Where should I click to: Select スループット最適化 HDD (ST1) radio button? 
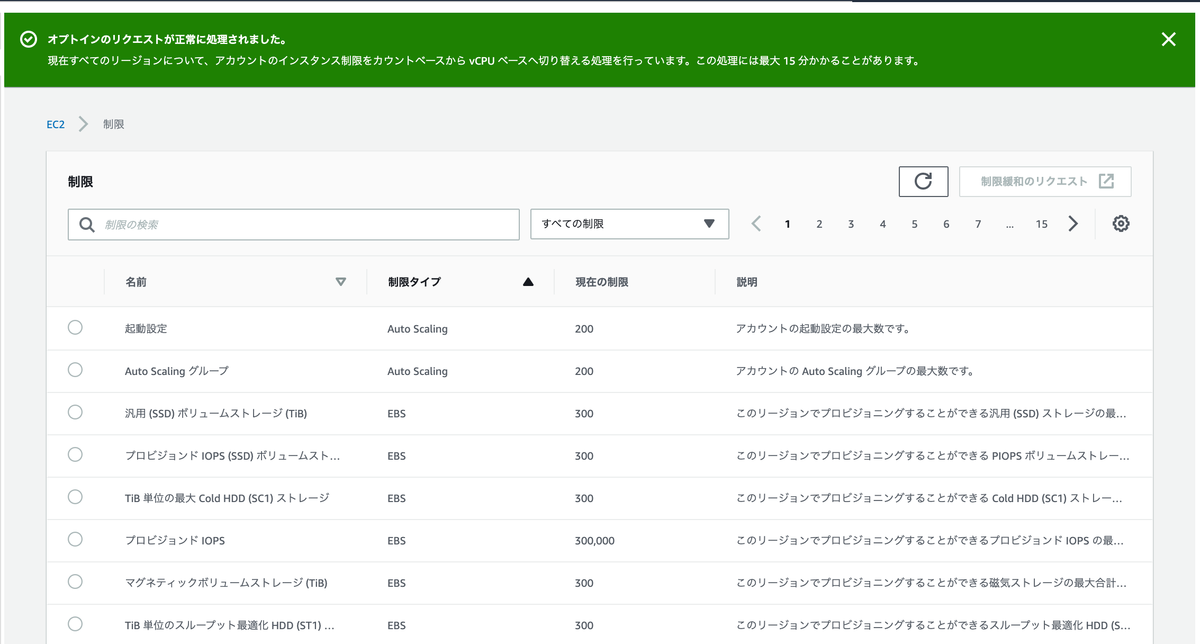pos(75,625)
